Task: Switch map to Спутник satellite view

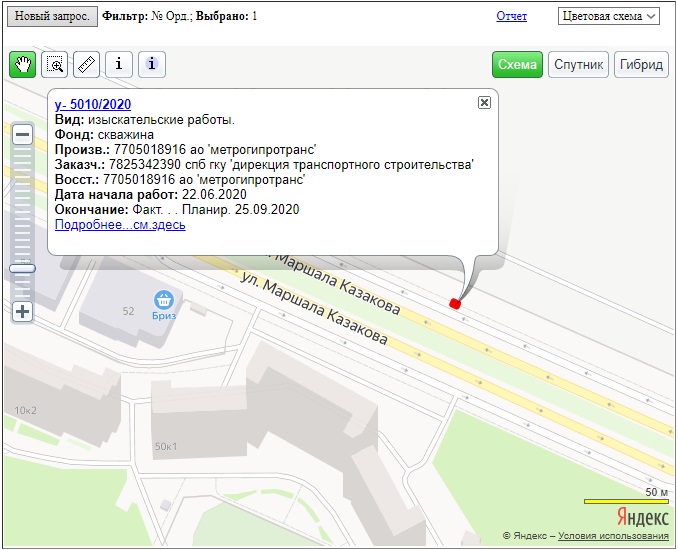Action: (578, 65)
